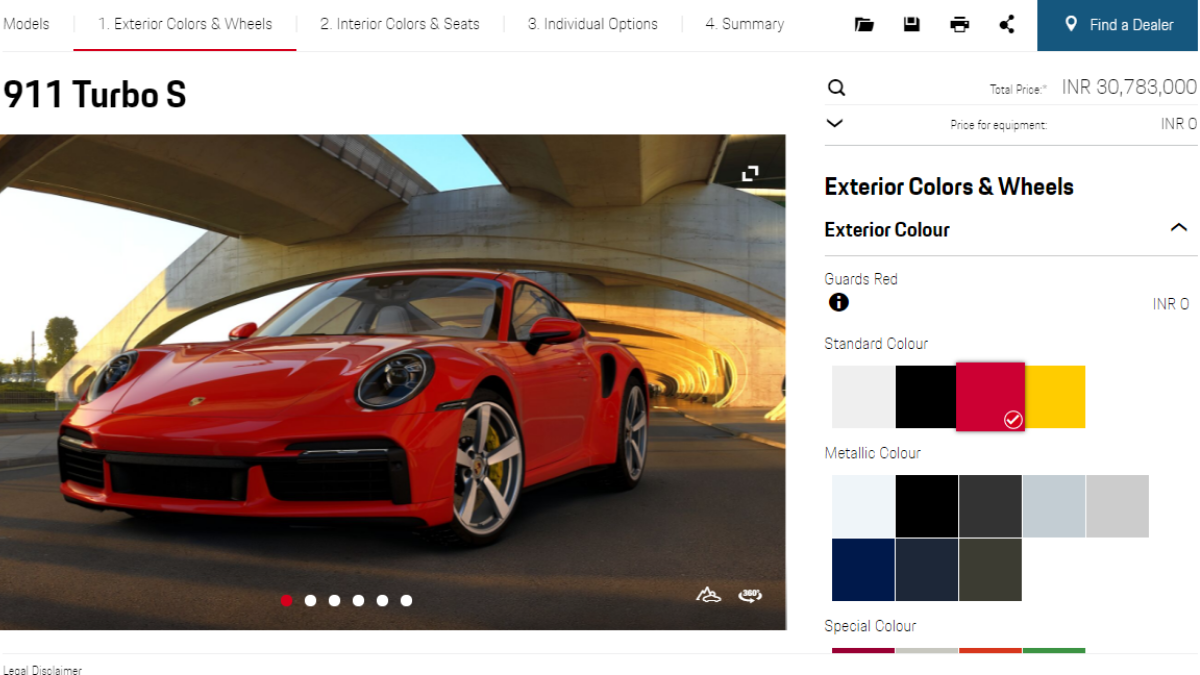Jump to the second carousel image dot

pyautogui.click(x=311, y=600)
